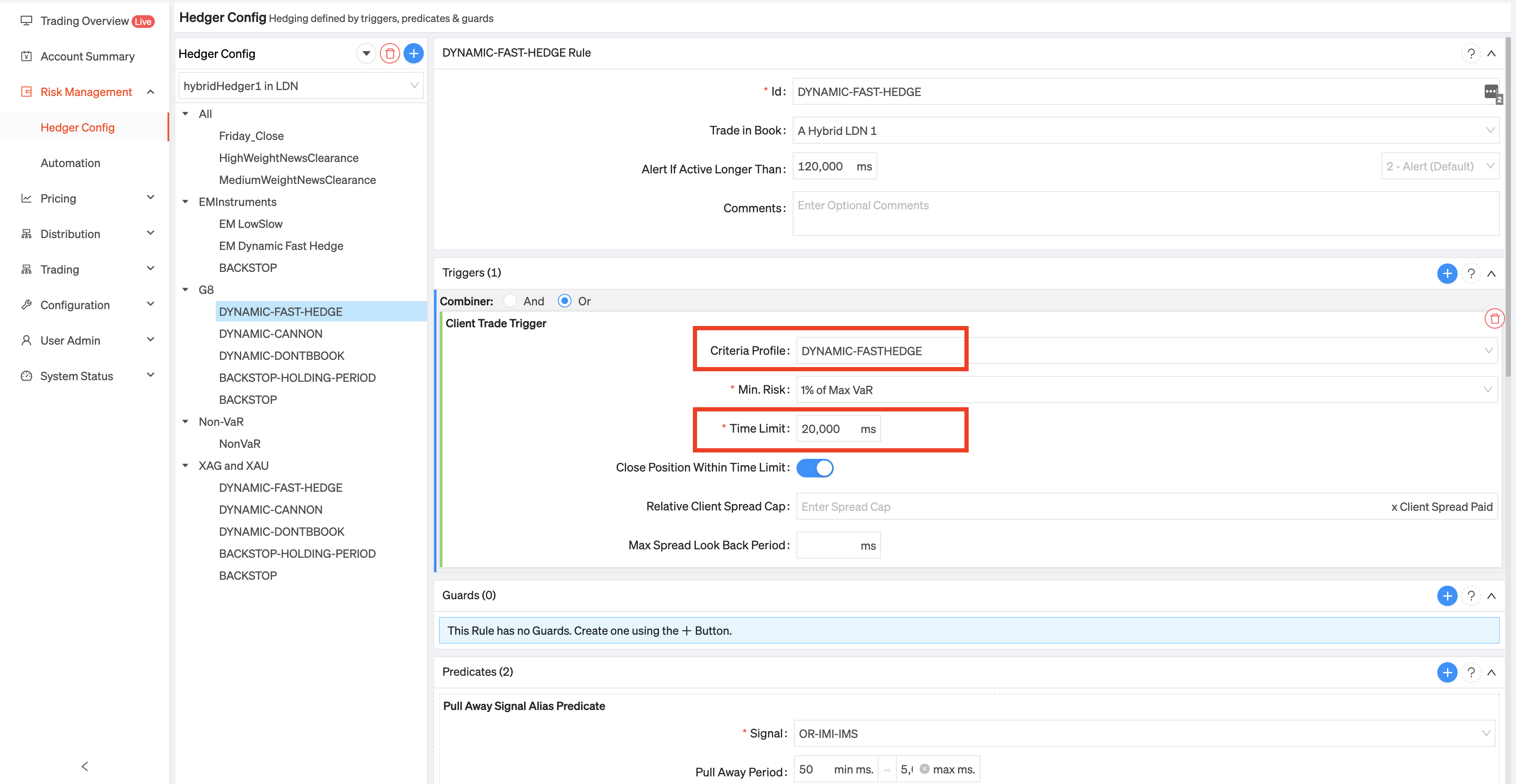Click the Distribution sidebar icon
The image size is (1516, 784).
pyautogui.click(x=26, y=233)
